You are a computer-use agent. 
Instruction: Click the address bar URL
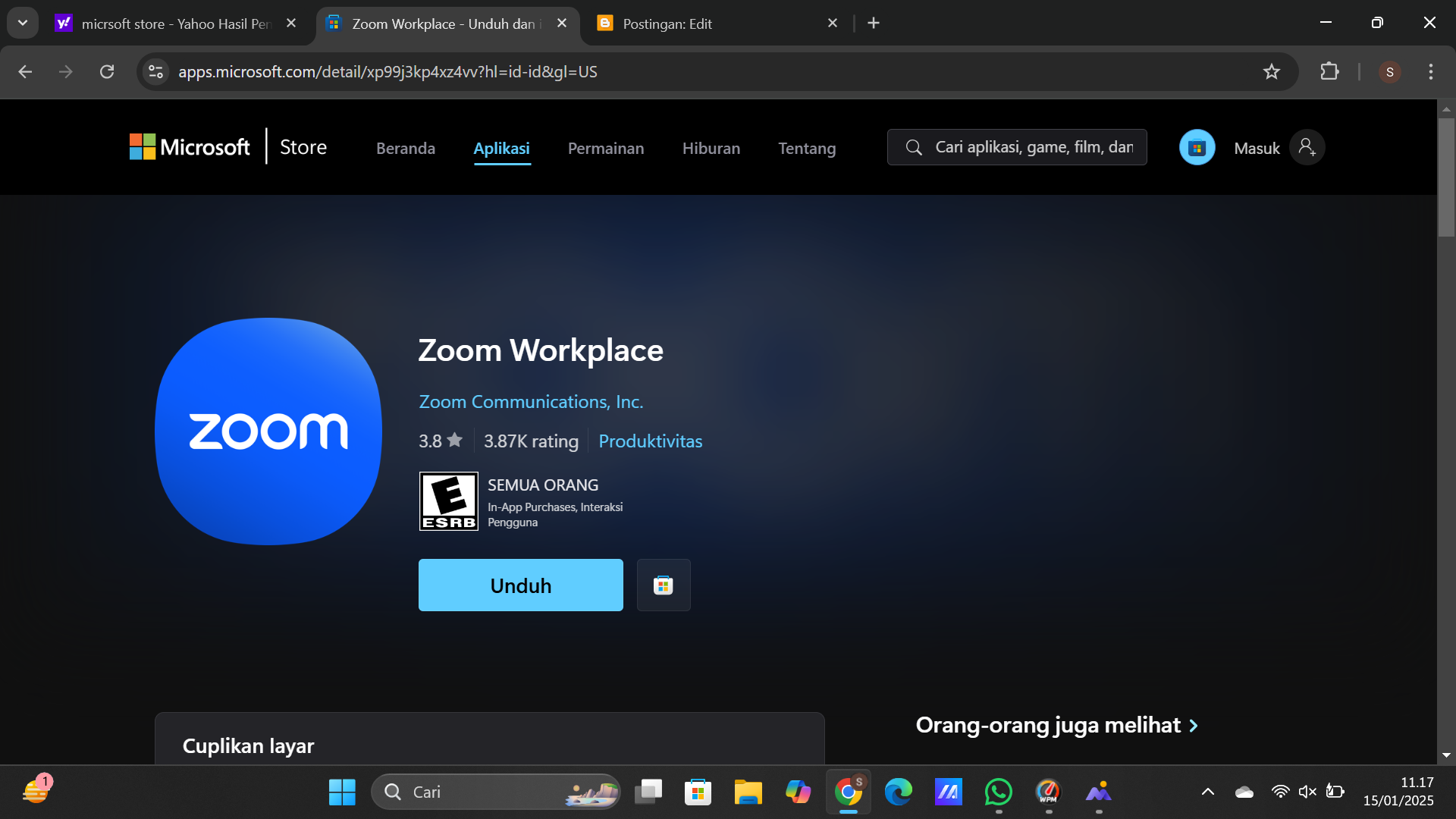coord(388,71)
